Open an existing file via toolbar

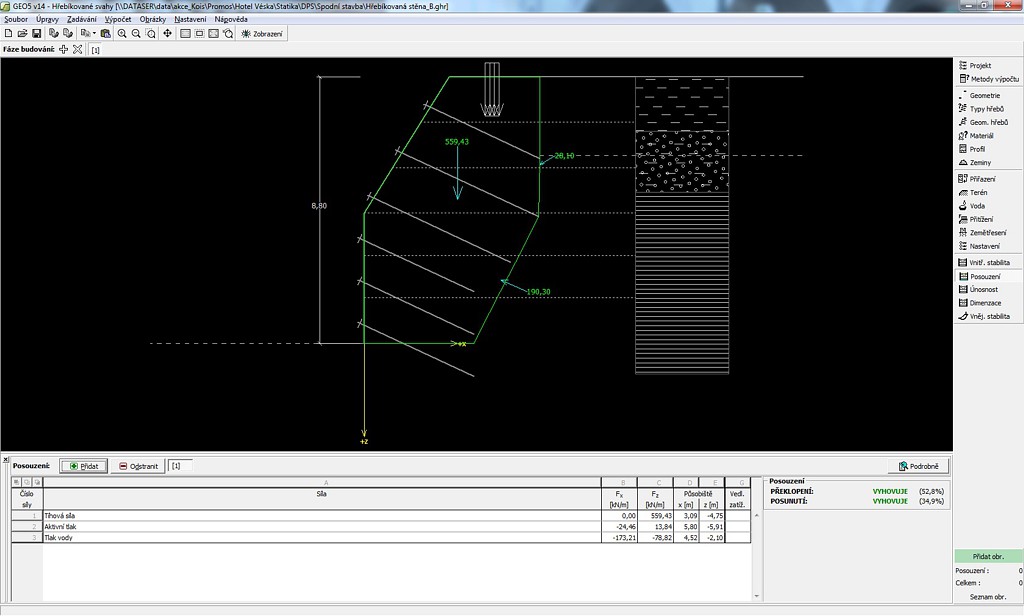(x=21, y=33)
